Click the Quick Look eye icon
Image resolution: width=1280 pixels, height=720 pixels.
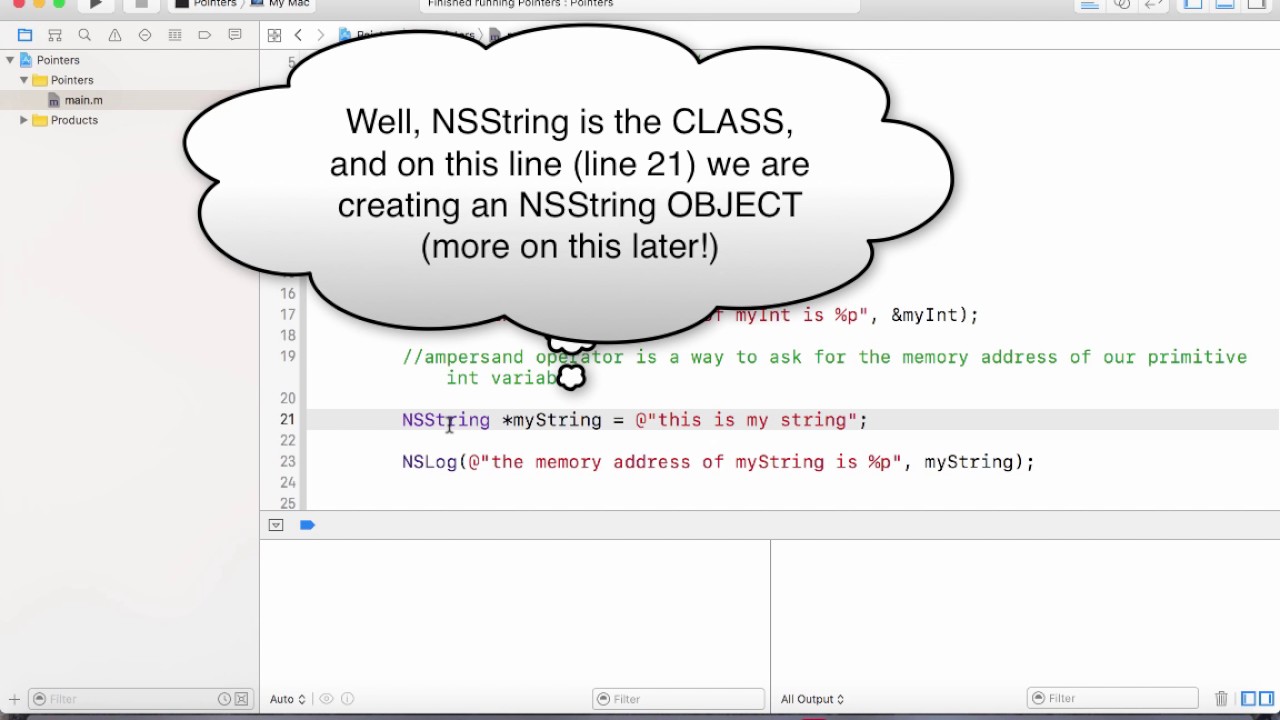[328, 699]
